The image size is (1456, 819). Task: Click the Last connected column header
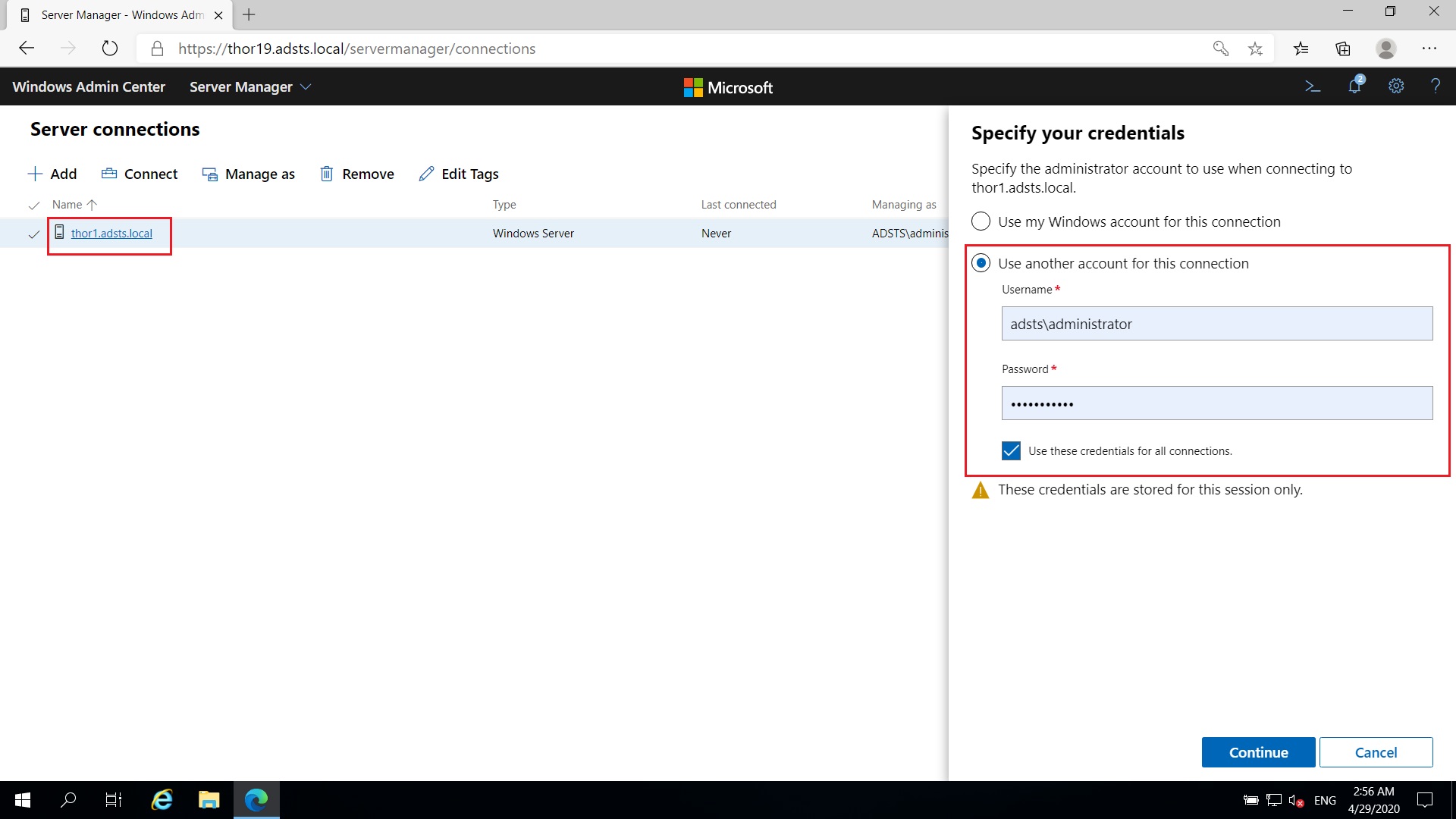click(739, 205)
